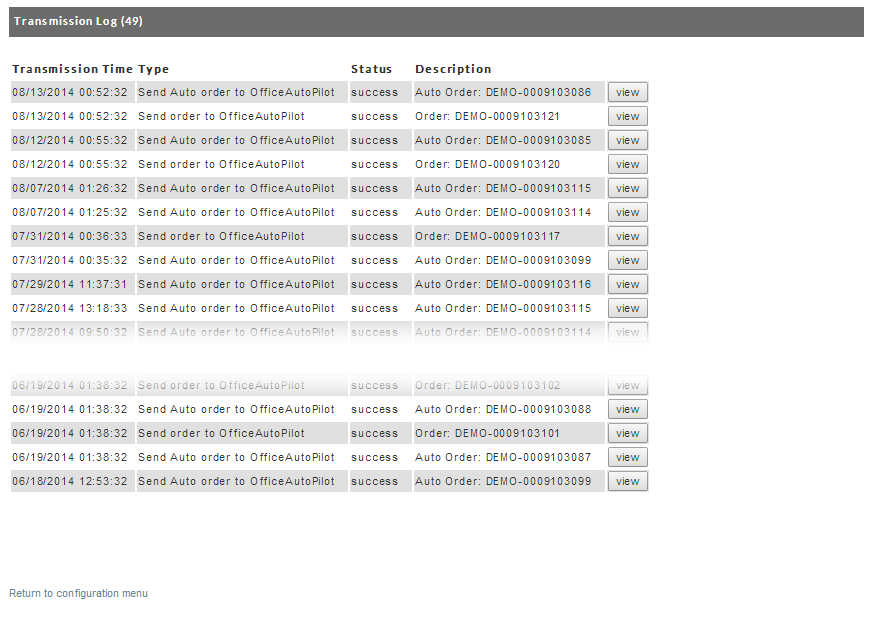View Auto Order DEMO-0009103116 entry

click(x=627, y=285)
